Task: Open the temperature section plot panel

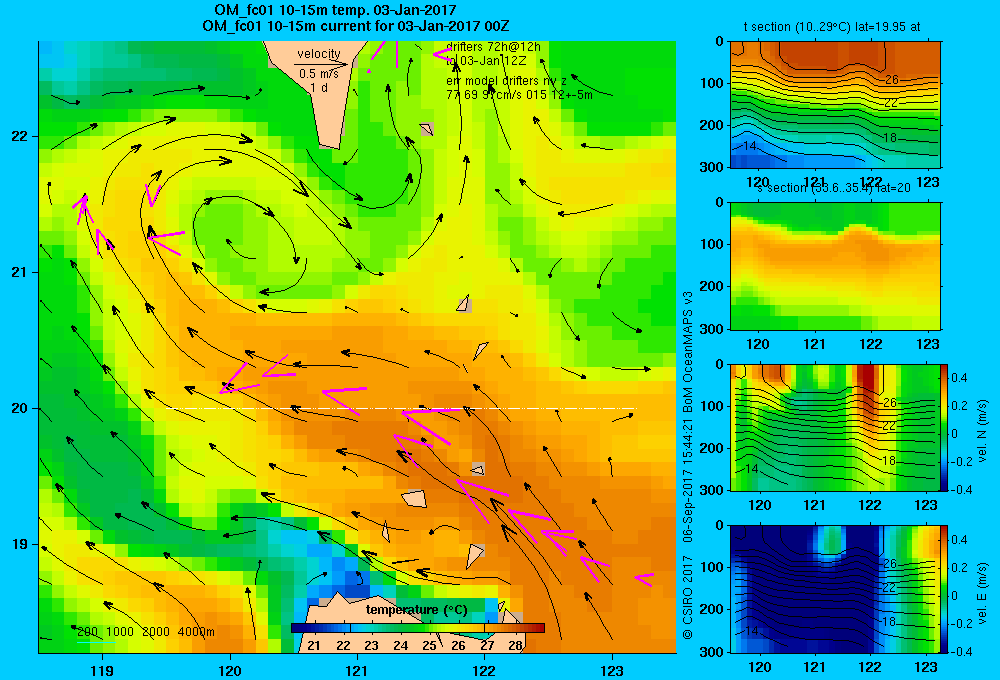Action: pyautogui.click(x=835, y=105)
